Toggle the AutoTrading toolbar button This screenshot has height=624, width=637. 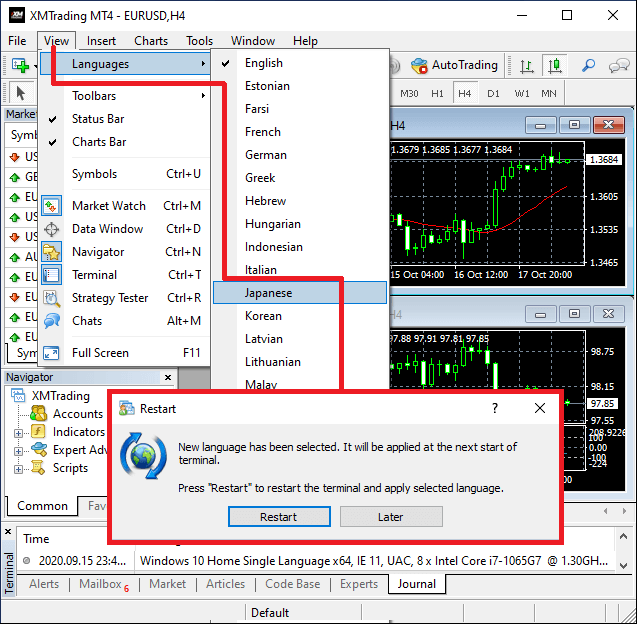(454, 65)
